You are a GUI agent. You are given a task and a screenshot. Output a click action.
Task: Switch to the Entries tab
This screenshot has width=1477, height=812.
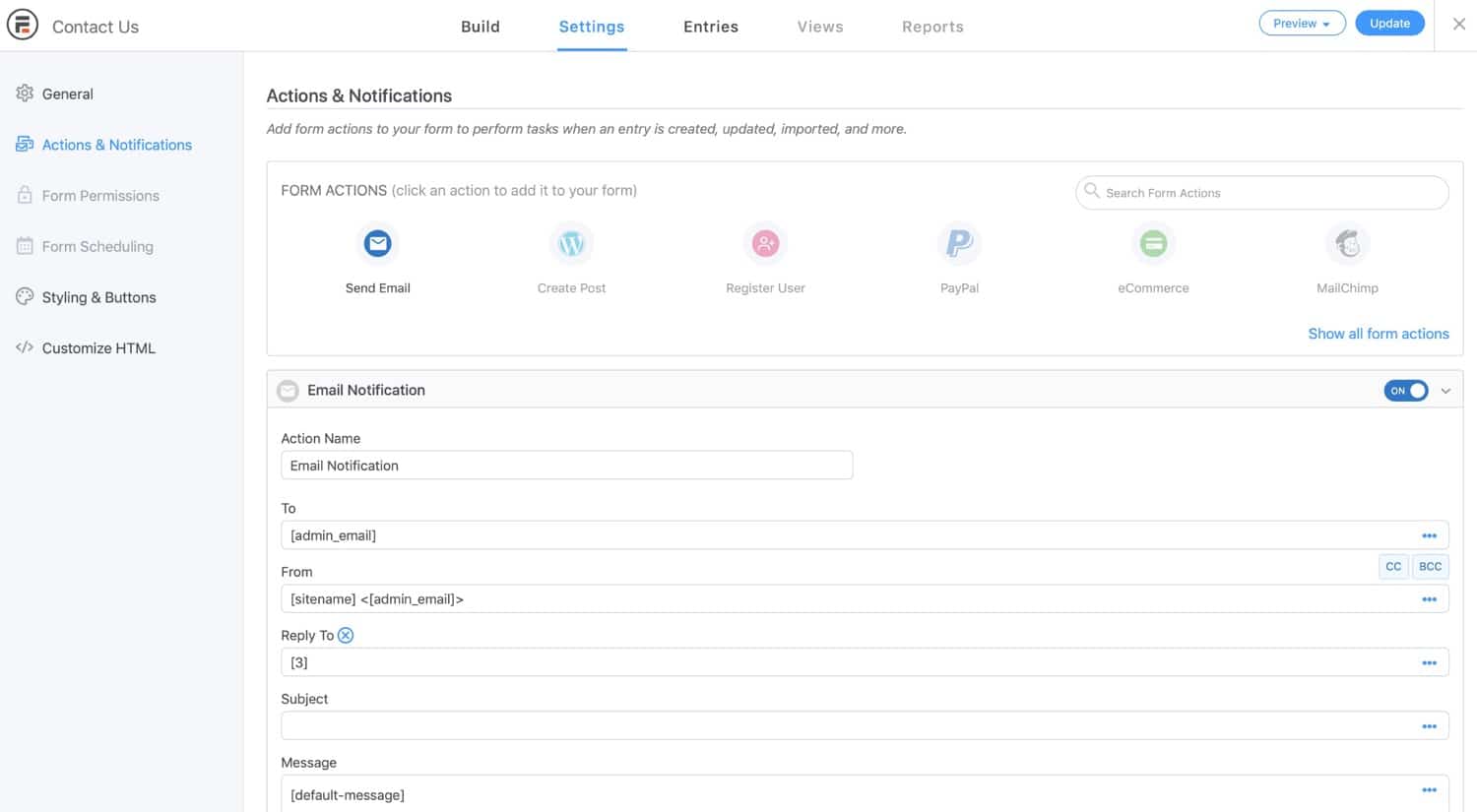click(710, 27)
